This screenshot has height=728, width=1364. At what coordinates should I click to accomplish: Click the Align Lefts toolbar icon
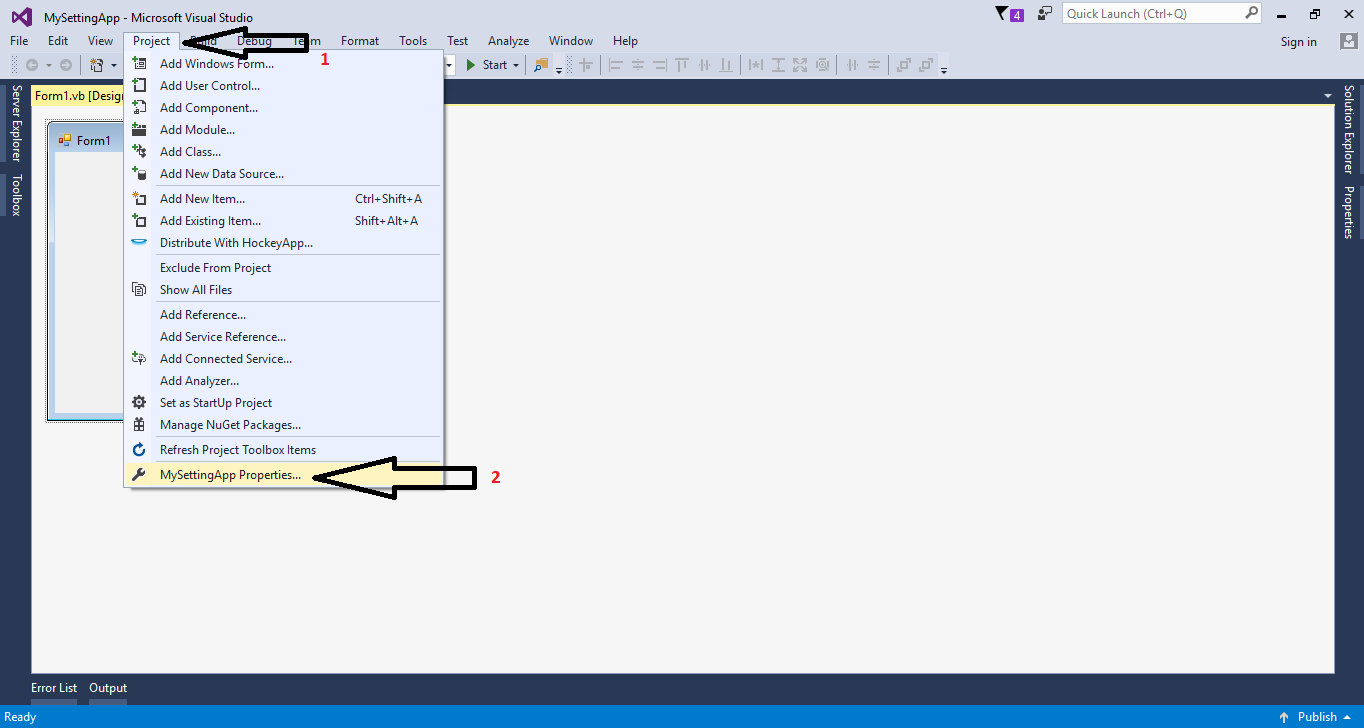click(616, 65)
